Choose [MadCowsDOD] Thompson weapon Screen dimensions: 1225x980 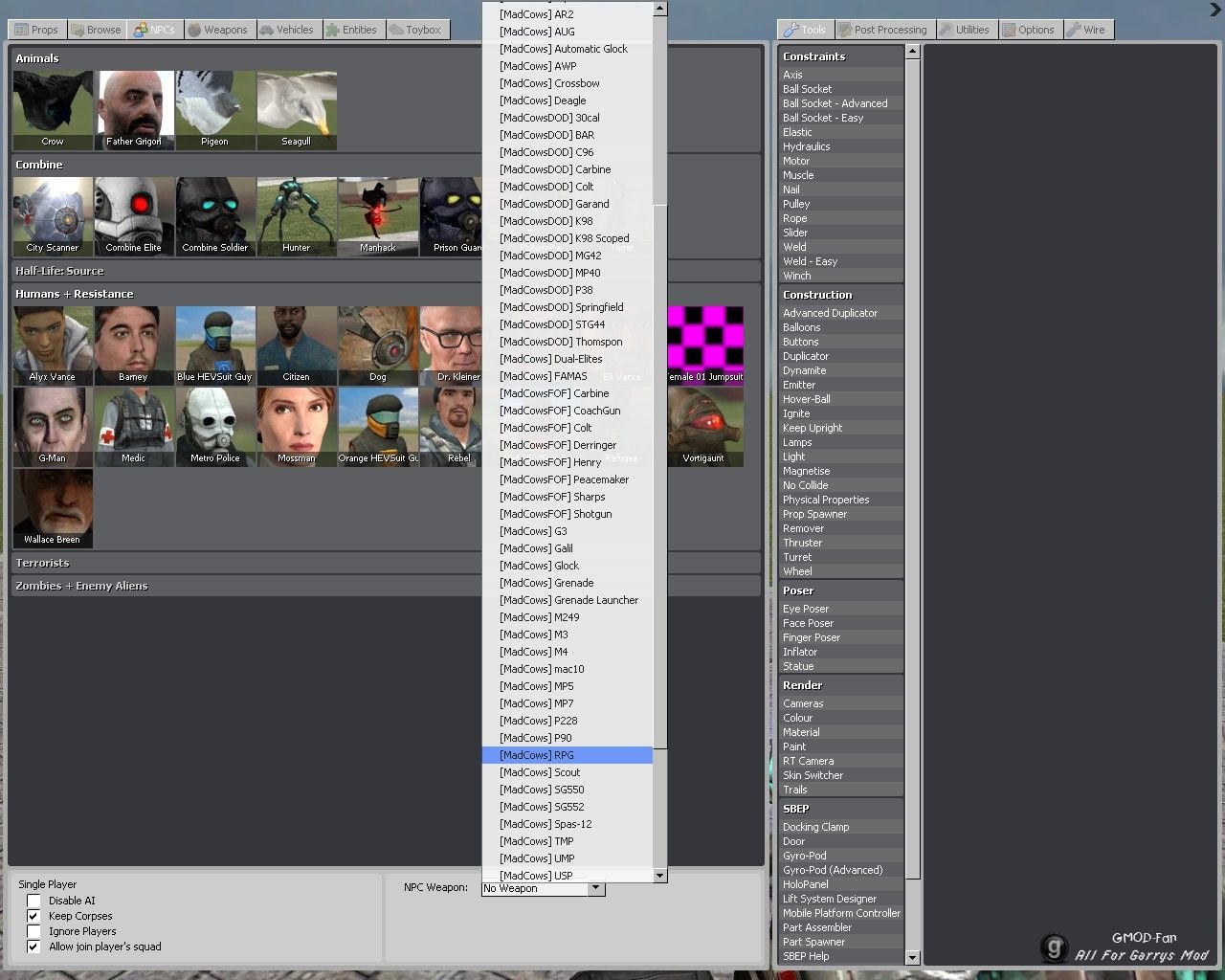click(x=568, y=342)
